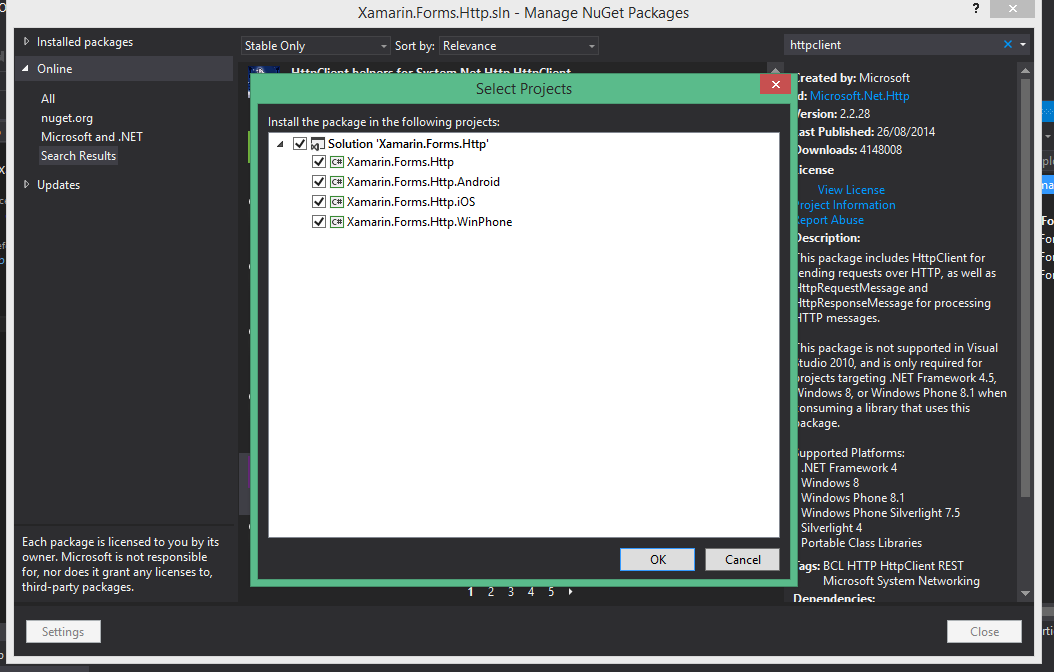This screenshot has height=672, width=1054.
Task: Toggle the Xamarin.Forms.Http.WinPhone checkbox
Action: coord(319,222)
